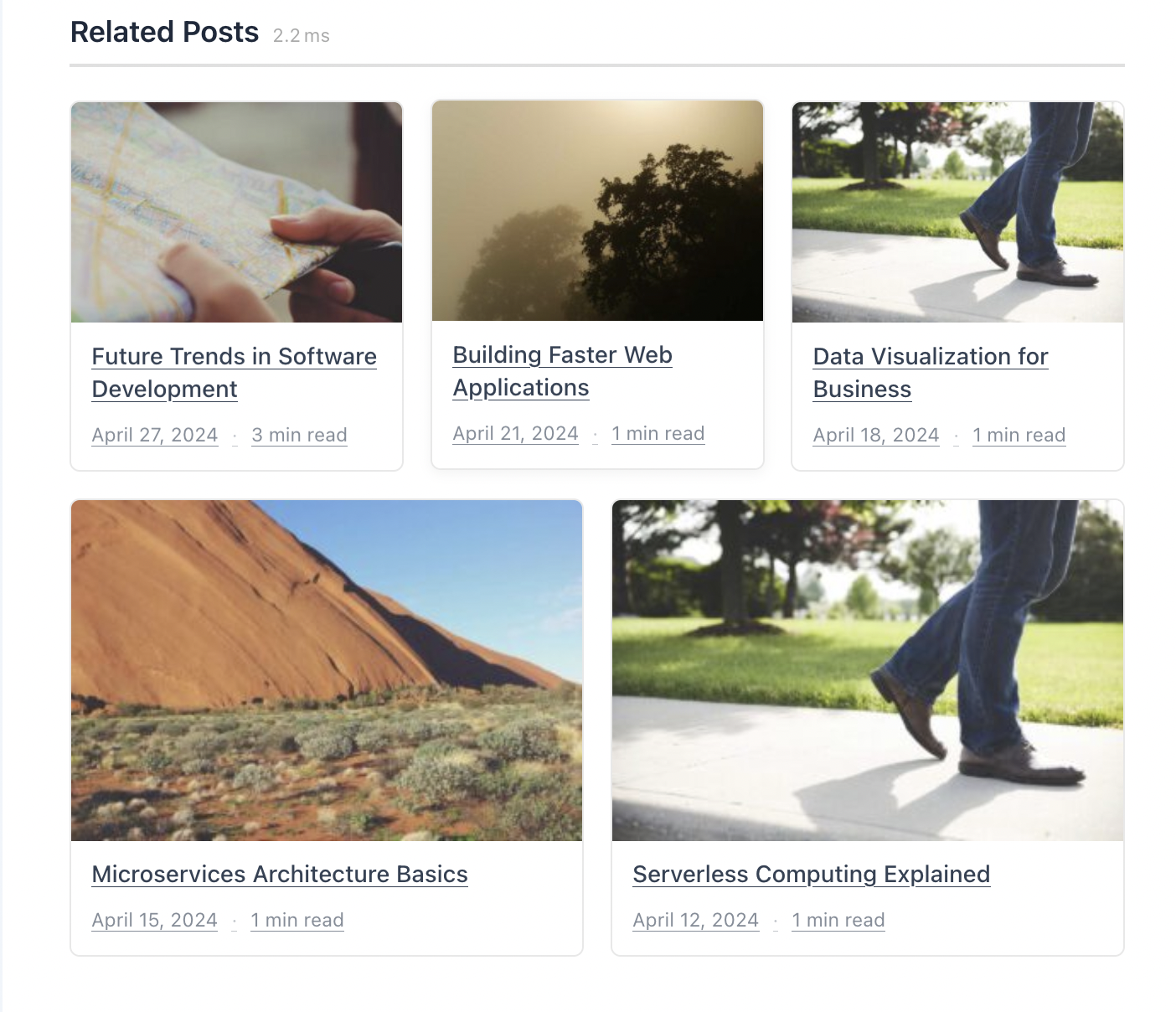Click the 1 min read link under Building Faster Web Applications
The height and width of the screenshot is (1012, 1176).
(x=658, y=433)
